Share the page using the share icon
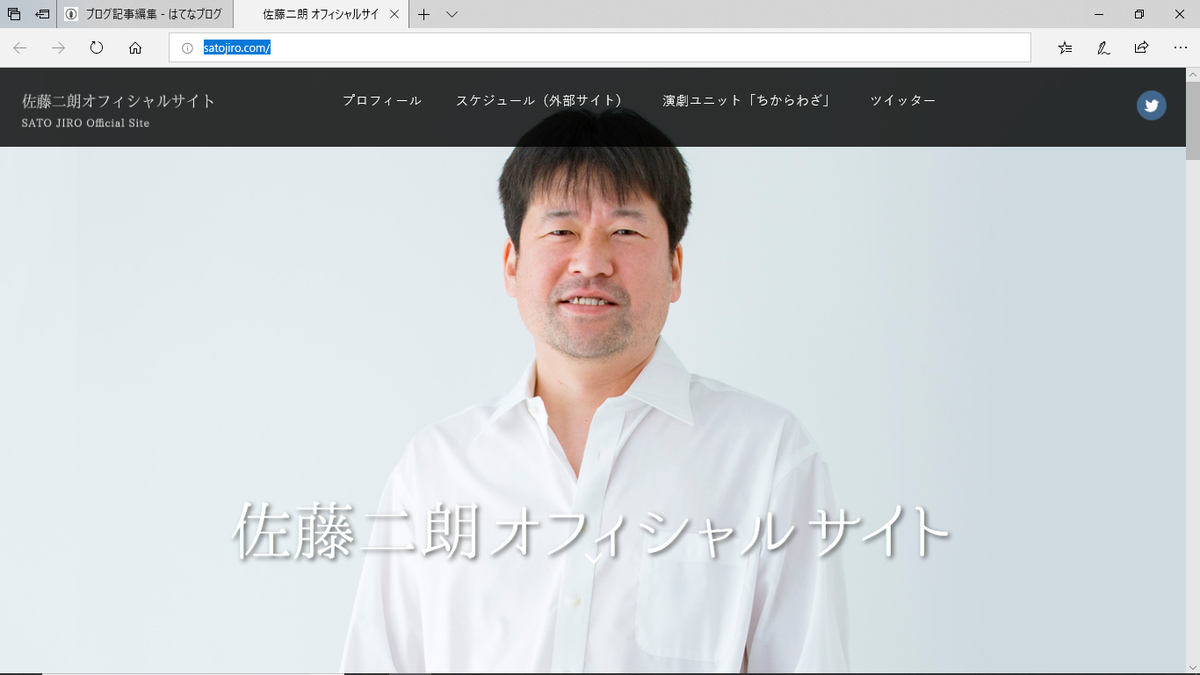The width and height of the screenshot is (1200, 675). (x=1141, y=47)
